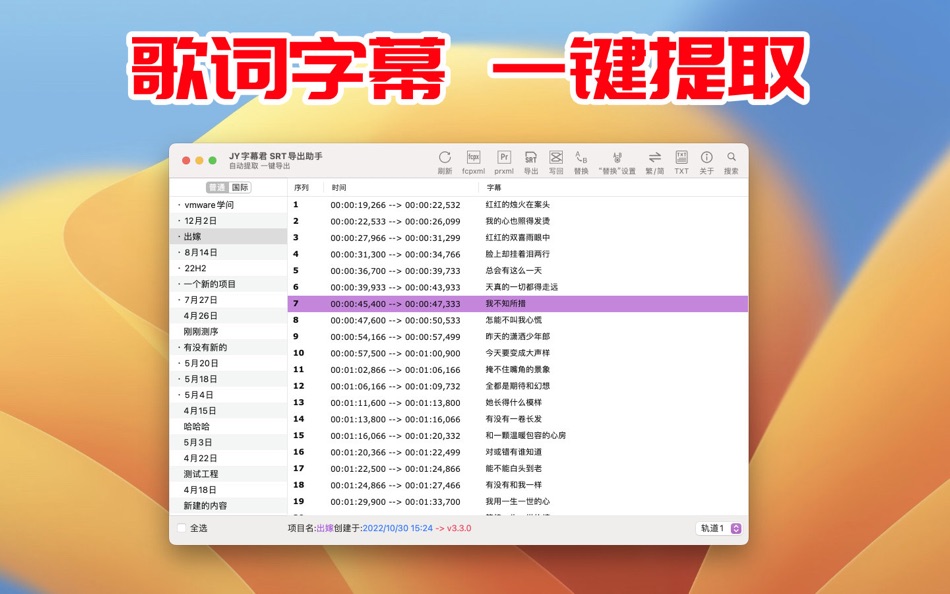Image resolution: width=950 pixels, height=594 pixels.
Task: Select subtitle row 总会有这么一天
Action: click(518, 270)
